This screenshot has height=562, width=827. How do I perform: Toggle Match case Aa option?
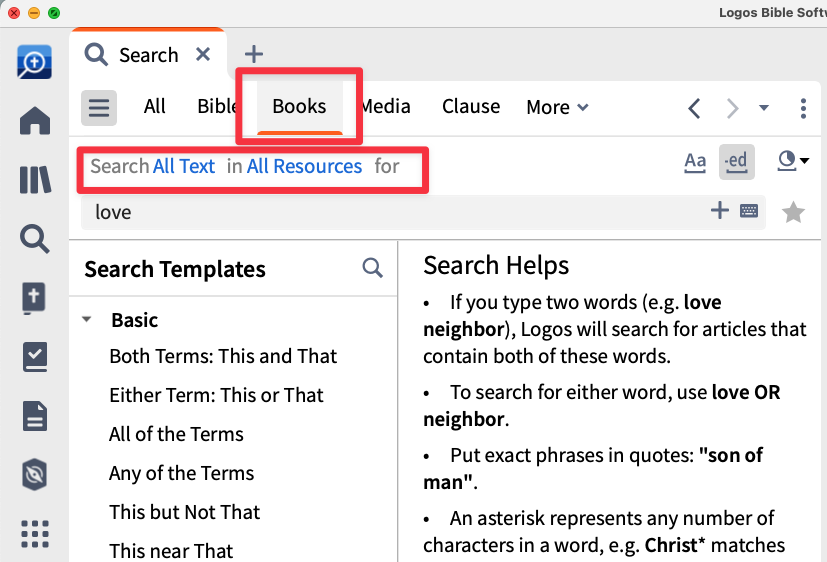coord(695,162)
